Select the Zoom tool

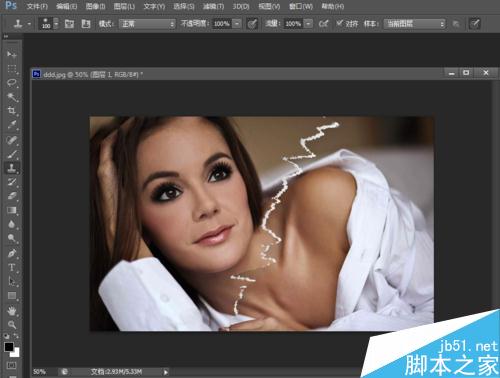tap(12, 325)
